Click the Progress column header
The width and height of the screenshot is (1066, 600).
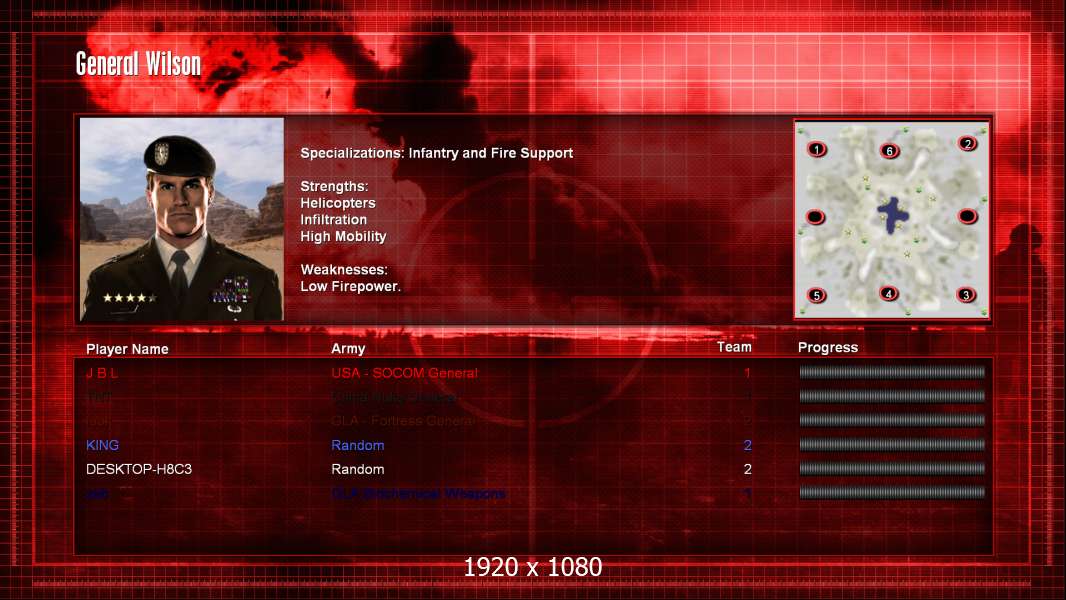(827, 347)
